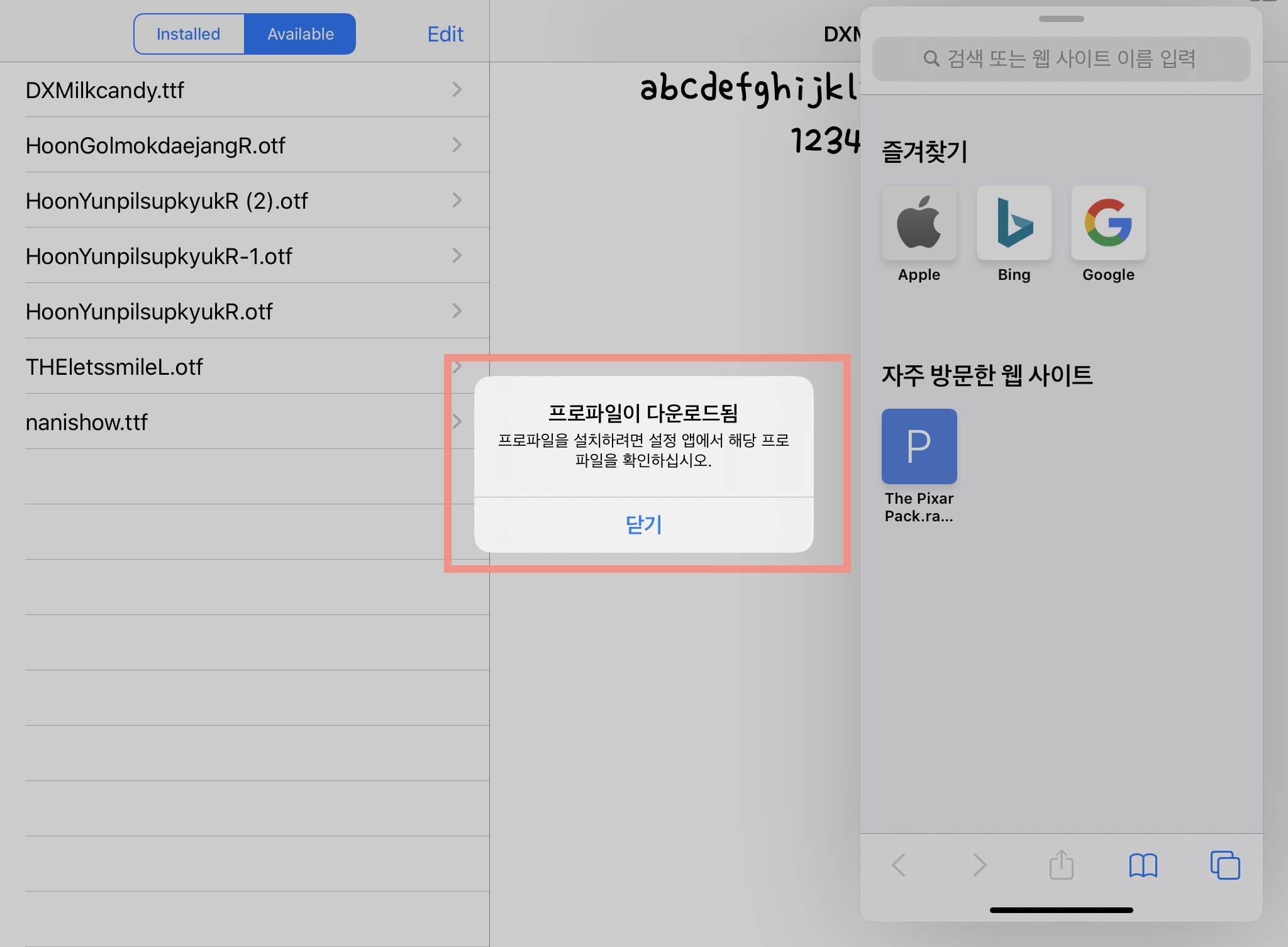
Task: Switch to the Installed segment
Action: point(189,34)
